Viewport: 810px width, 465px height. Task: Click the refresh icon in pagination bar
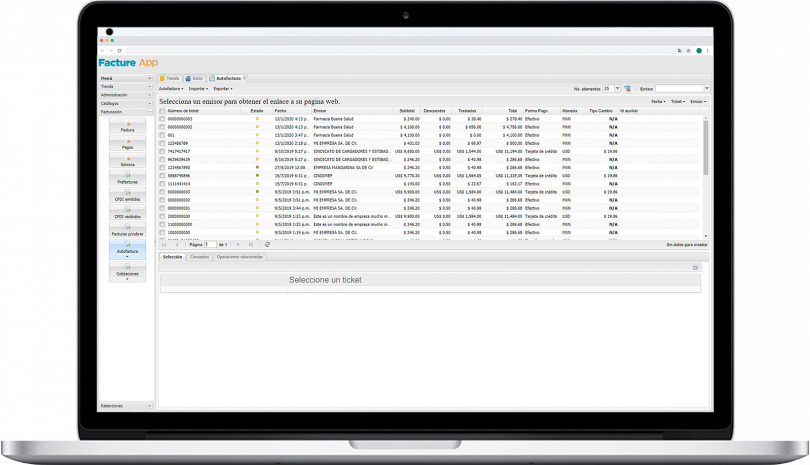click(x=267, y=244)
